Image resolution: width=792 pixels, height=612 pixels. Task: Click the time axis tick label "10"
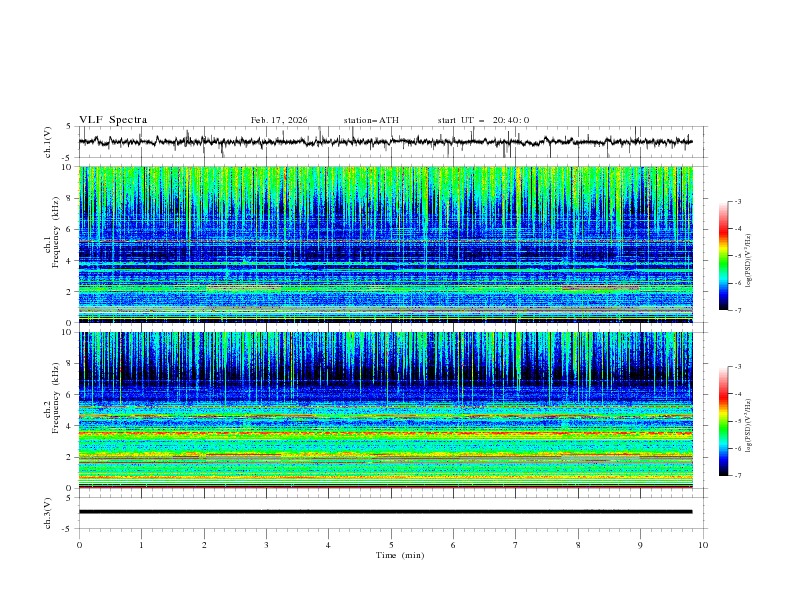click(703, 545)
